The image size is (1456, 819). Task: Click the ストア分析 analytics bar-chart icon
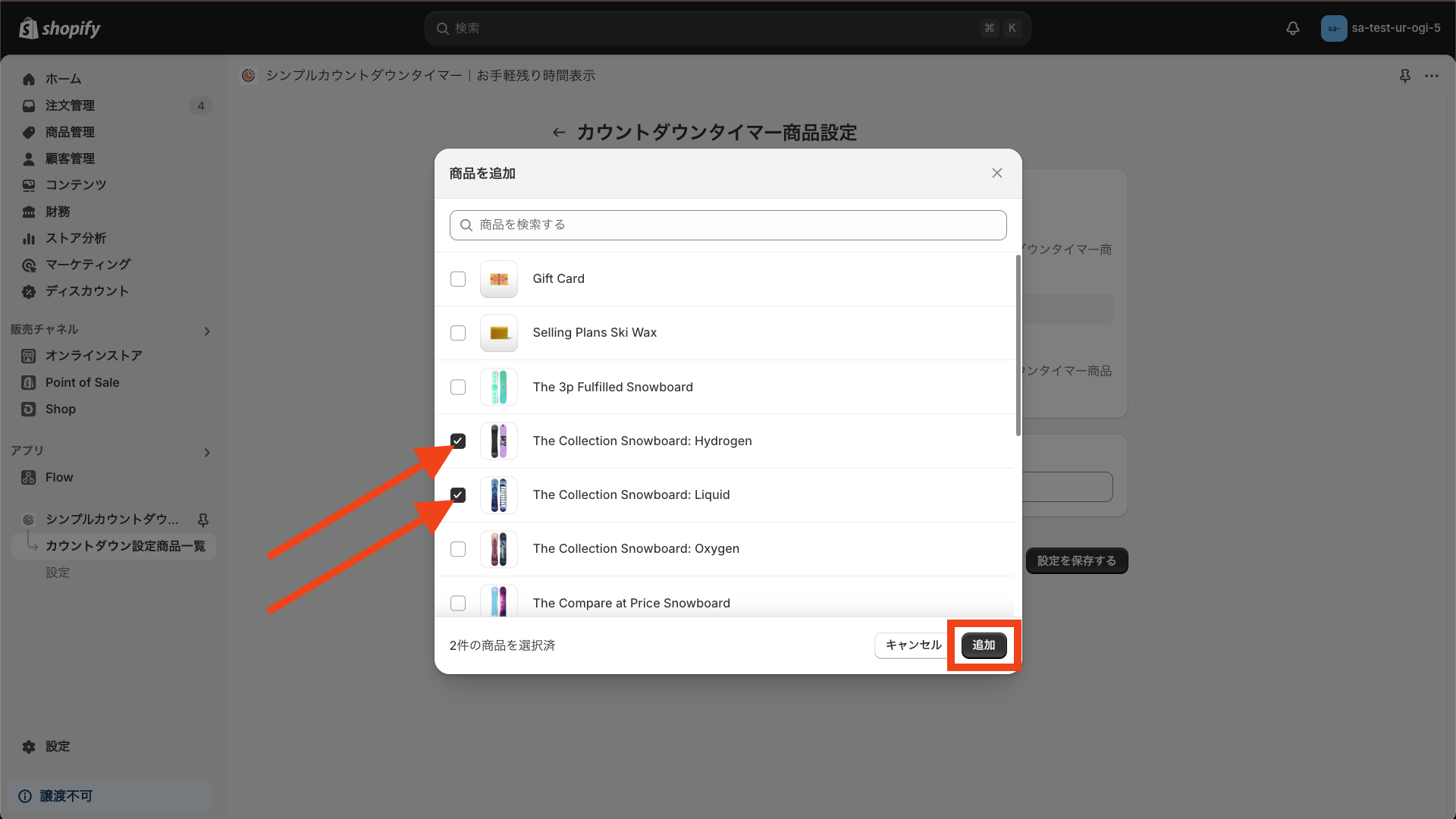pyautogui.click(x=28, y=238)
